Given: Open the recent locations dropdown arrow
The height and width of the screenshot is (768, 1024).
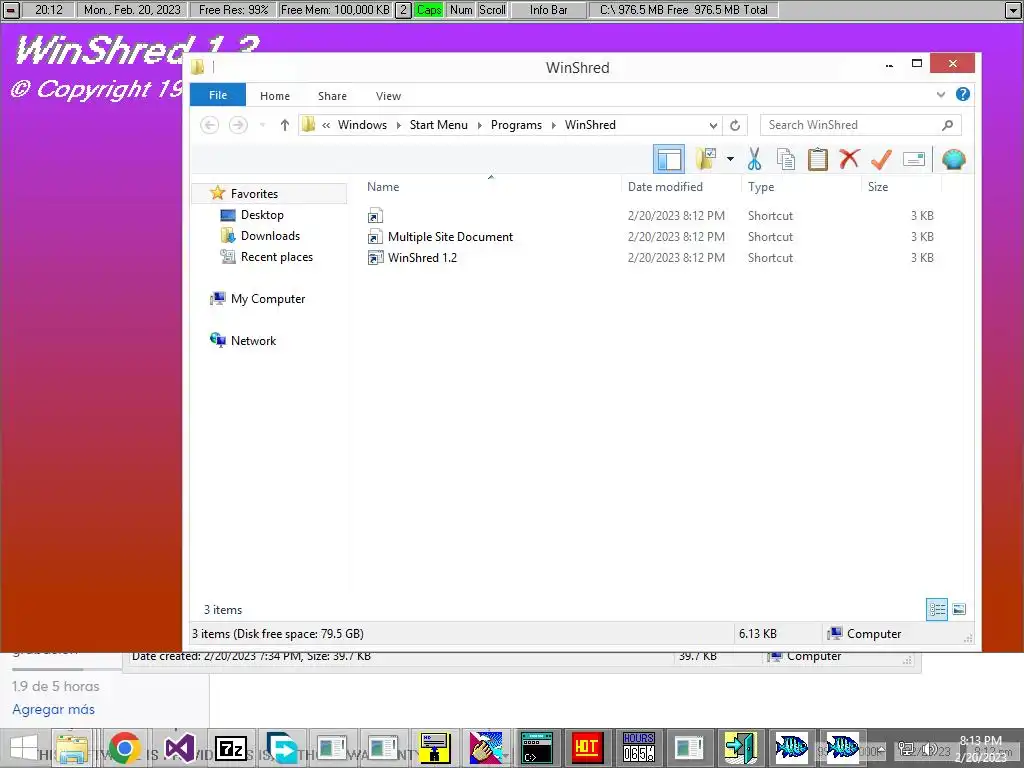Looking at the screenshot, I should 263,125.
